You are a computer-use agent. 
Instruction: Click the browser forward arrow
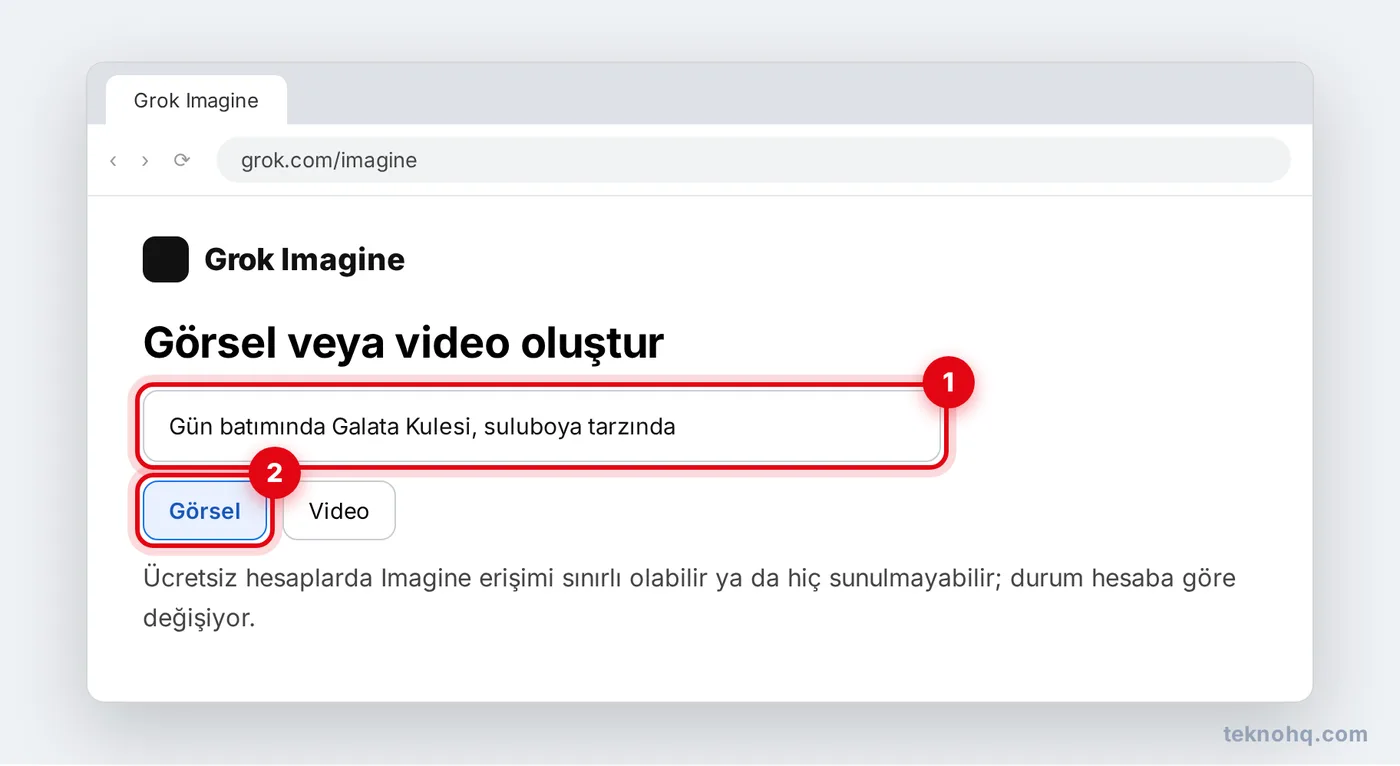[x=145, y=160]
